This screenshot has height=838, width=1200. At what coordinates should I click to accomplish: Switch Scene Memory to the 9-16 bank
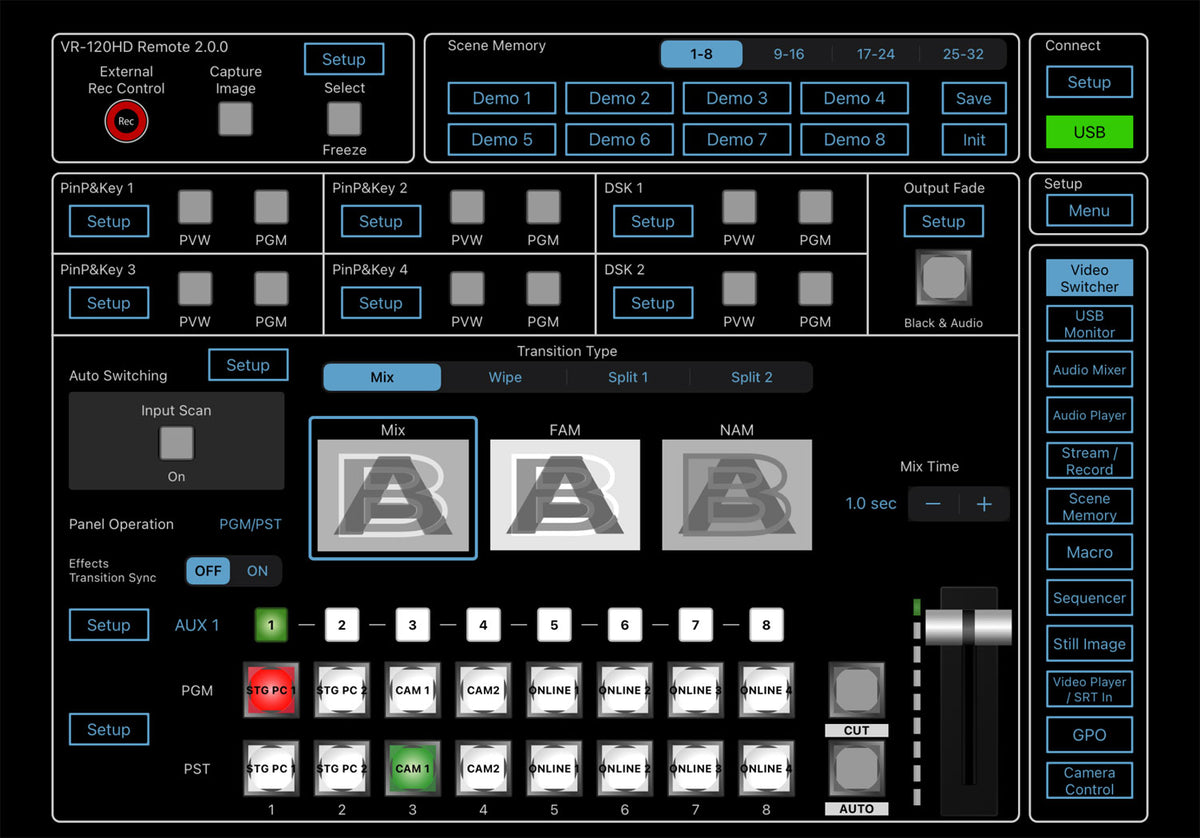click(788, 54)
